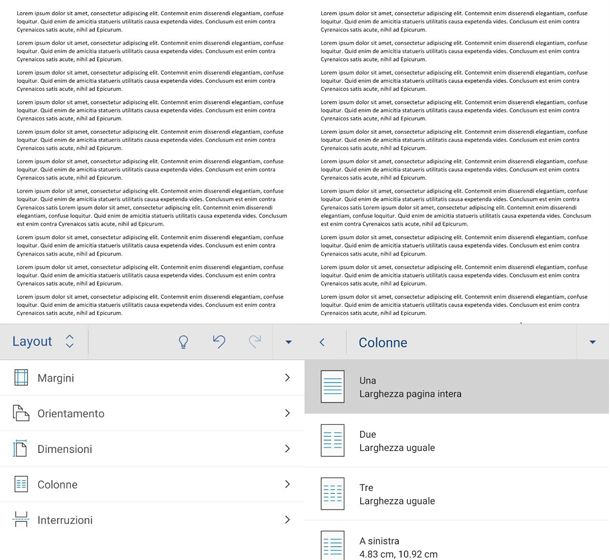Select the Una single column thumbnail
Screen dimensions: 610x560
(333, 386)
